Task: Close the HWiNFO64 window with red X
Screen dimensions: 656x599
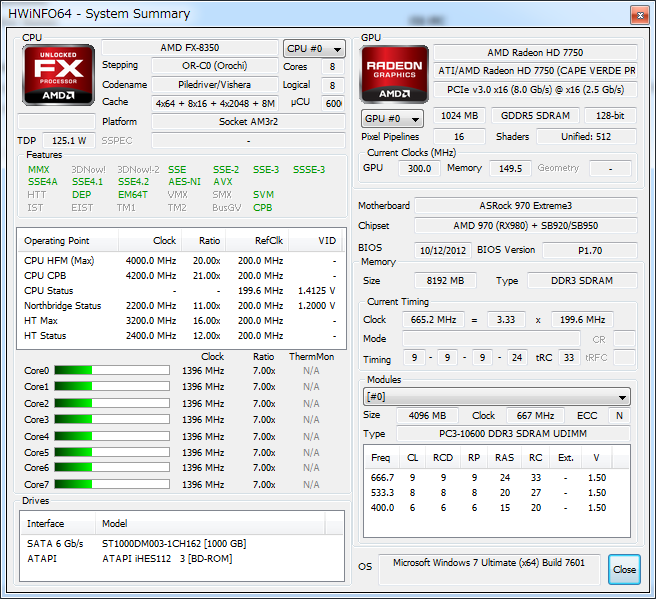Action: (640, 15)
